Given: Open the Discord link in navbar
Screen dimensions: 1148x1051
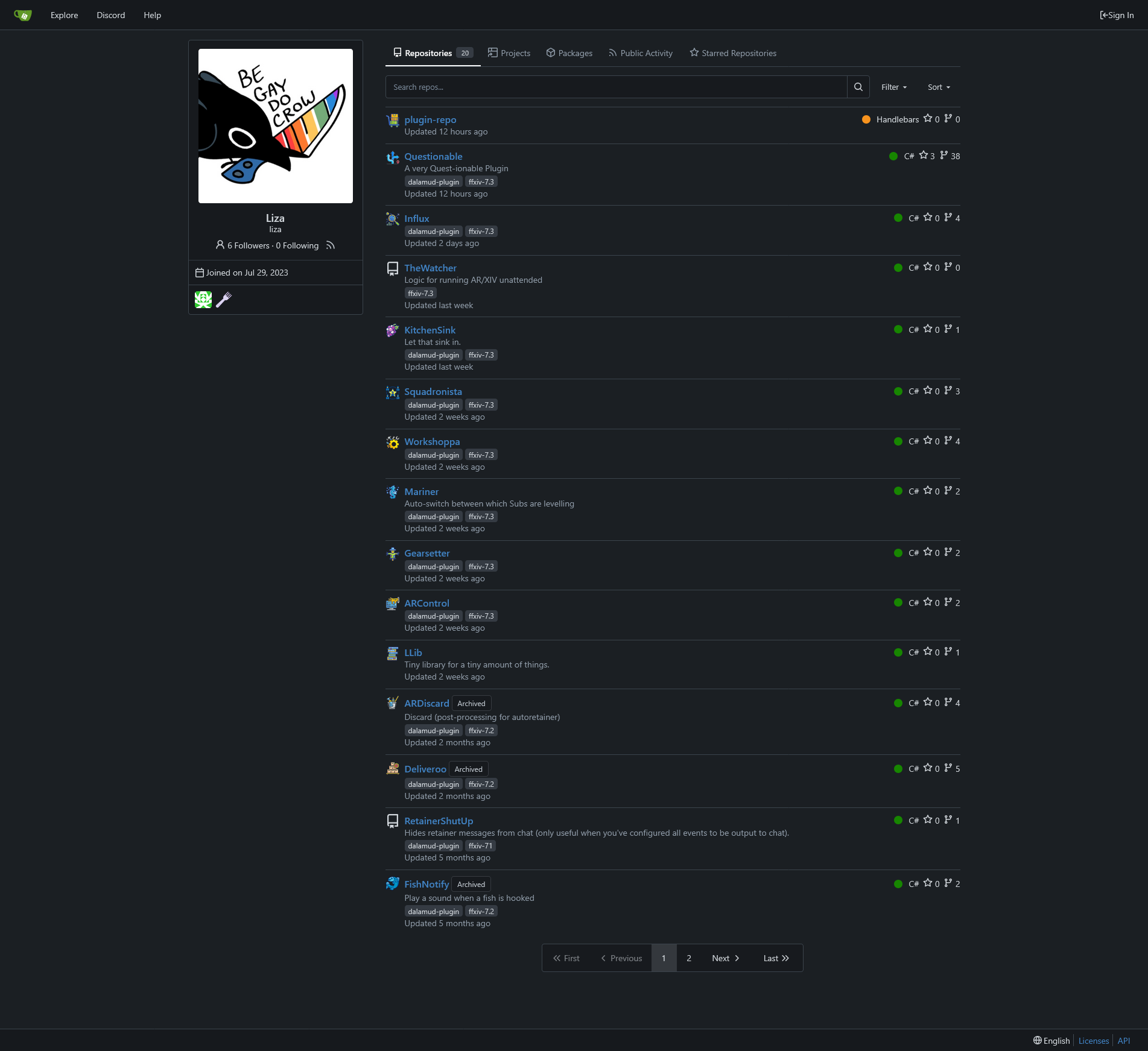Looking at the screenshot, I should (111, 15).
